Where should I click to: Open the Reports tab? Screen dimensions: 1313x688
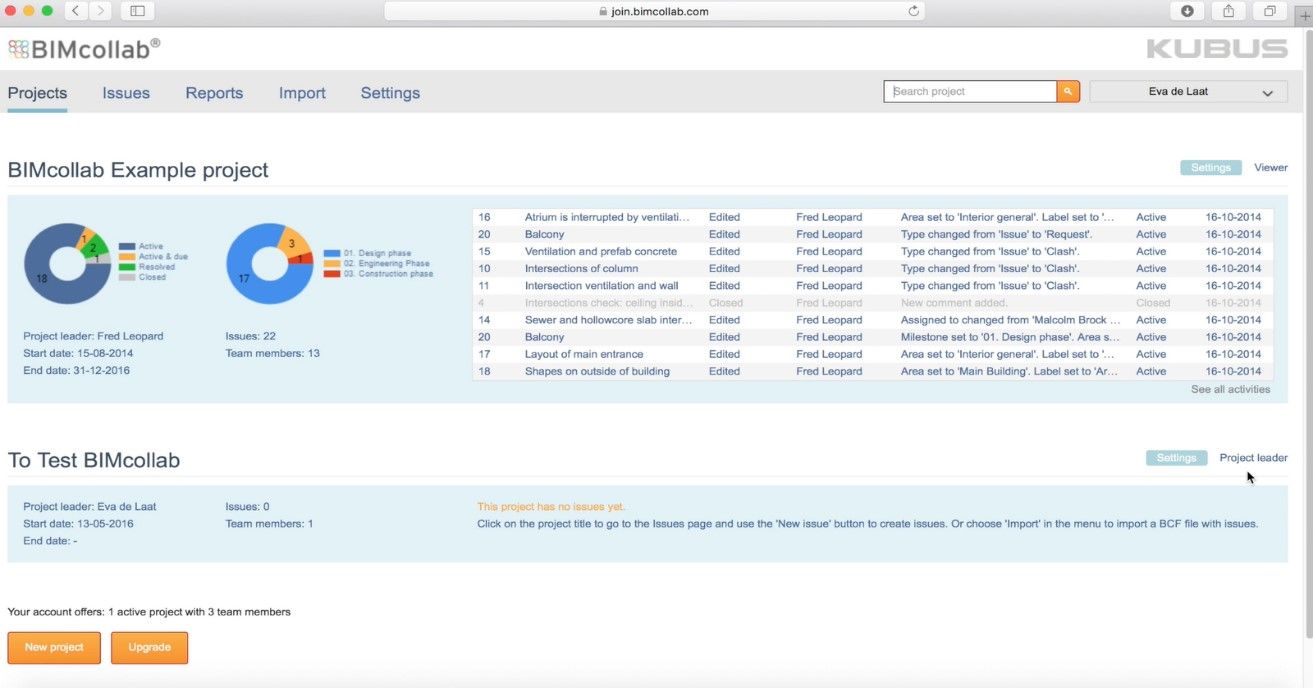click(x=214, y=93)
